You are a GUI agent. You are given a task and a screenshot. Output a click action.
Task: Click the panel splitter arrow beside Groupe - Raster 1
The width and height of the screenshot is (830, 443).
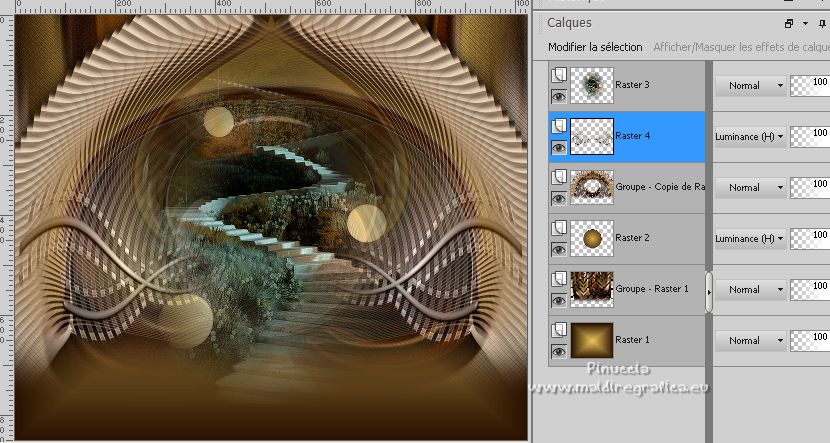click(709, 292)
